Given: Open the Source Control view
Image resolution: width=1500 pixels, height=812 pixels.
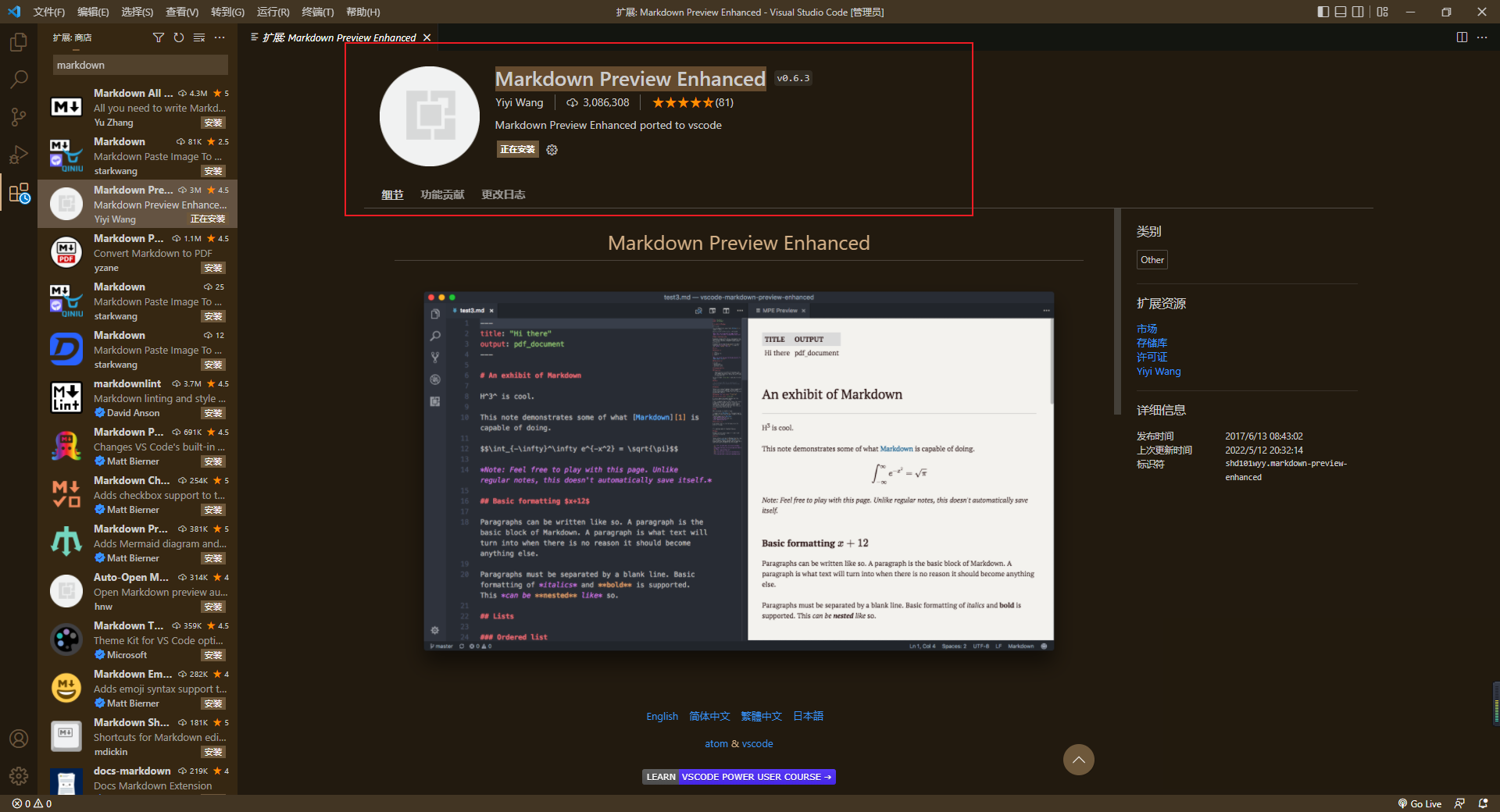Looking at the screenshot, I should tap(19, 117).
